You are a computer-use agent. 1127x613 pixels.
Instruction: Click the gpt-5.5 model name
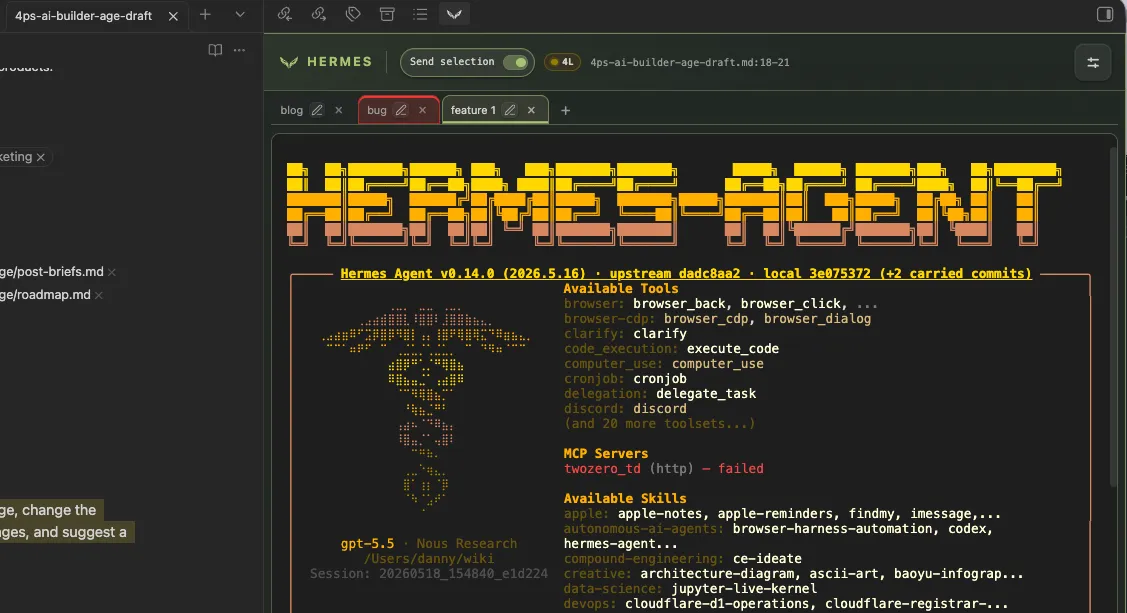click(367, 543)
